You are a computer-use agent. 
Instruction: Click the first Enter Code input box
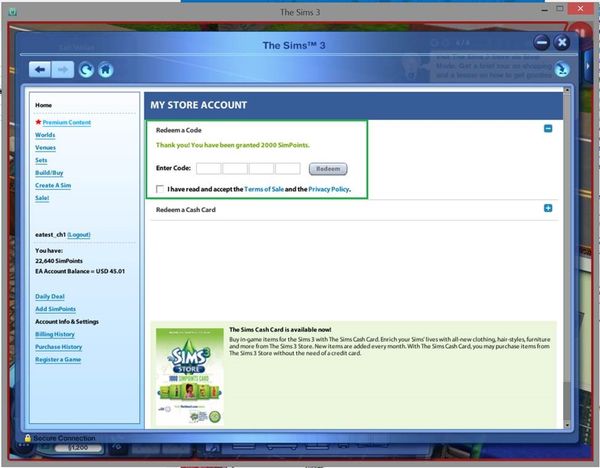coord(208,169)
